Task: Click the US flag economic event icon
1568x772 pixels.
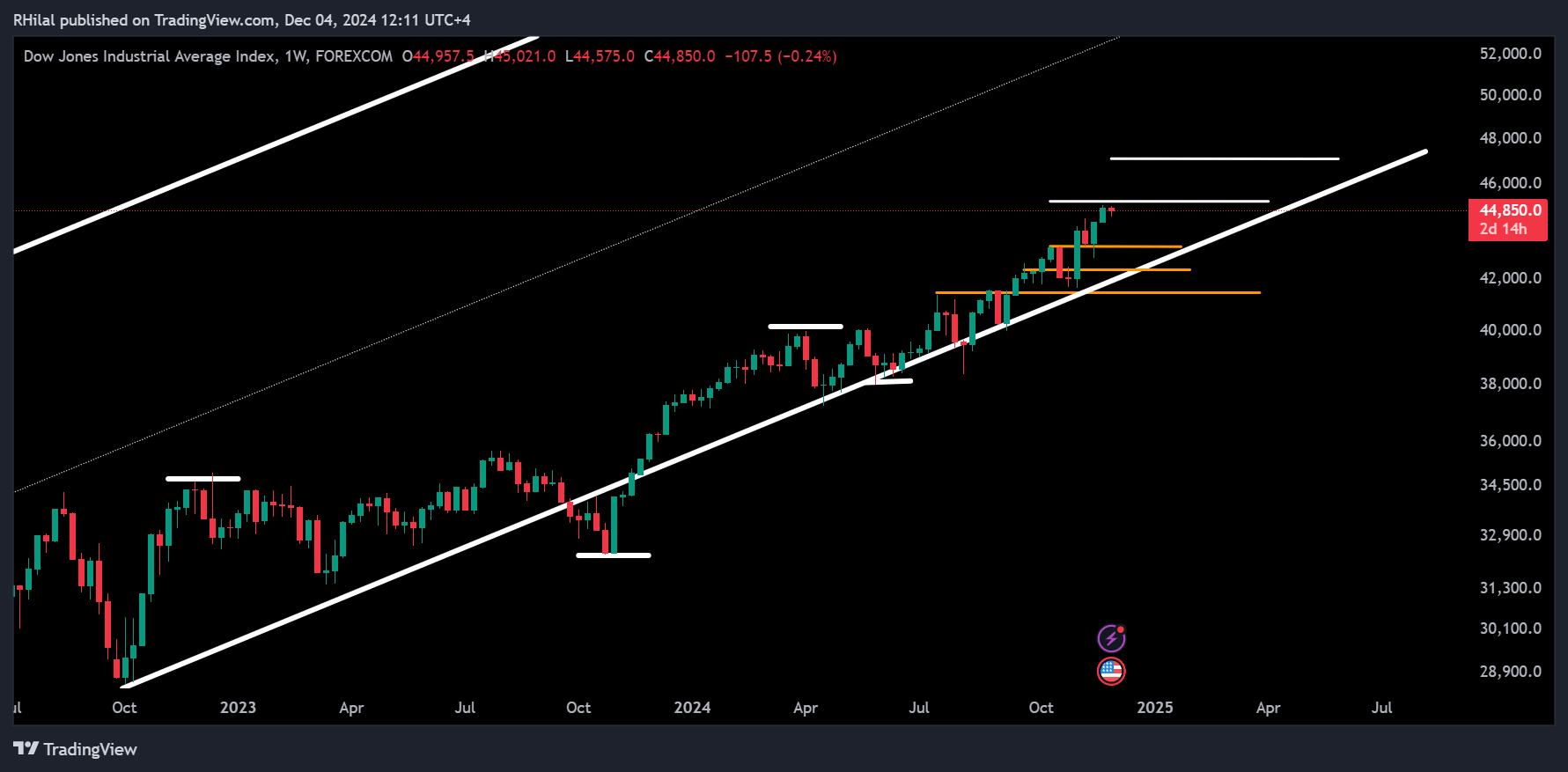Action: 1111,672
